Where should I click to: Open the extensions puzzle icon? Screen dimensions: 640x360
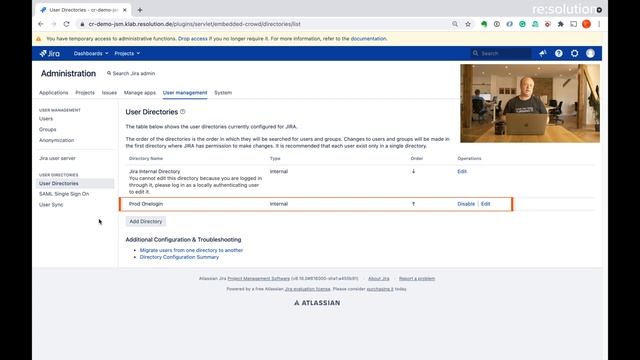pyautogui.click(x=560, y=24)
